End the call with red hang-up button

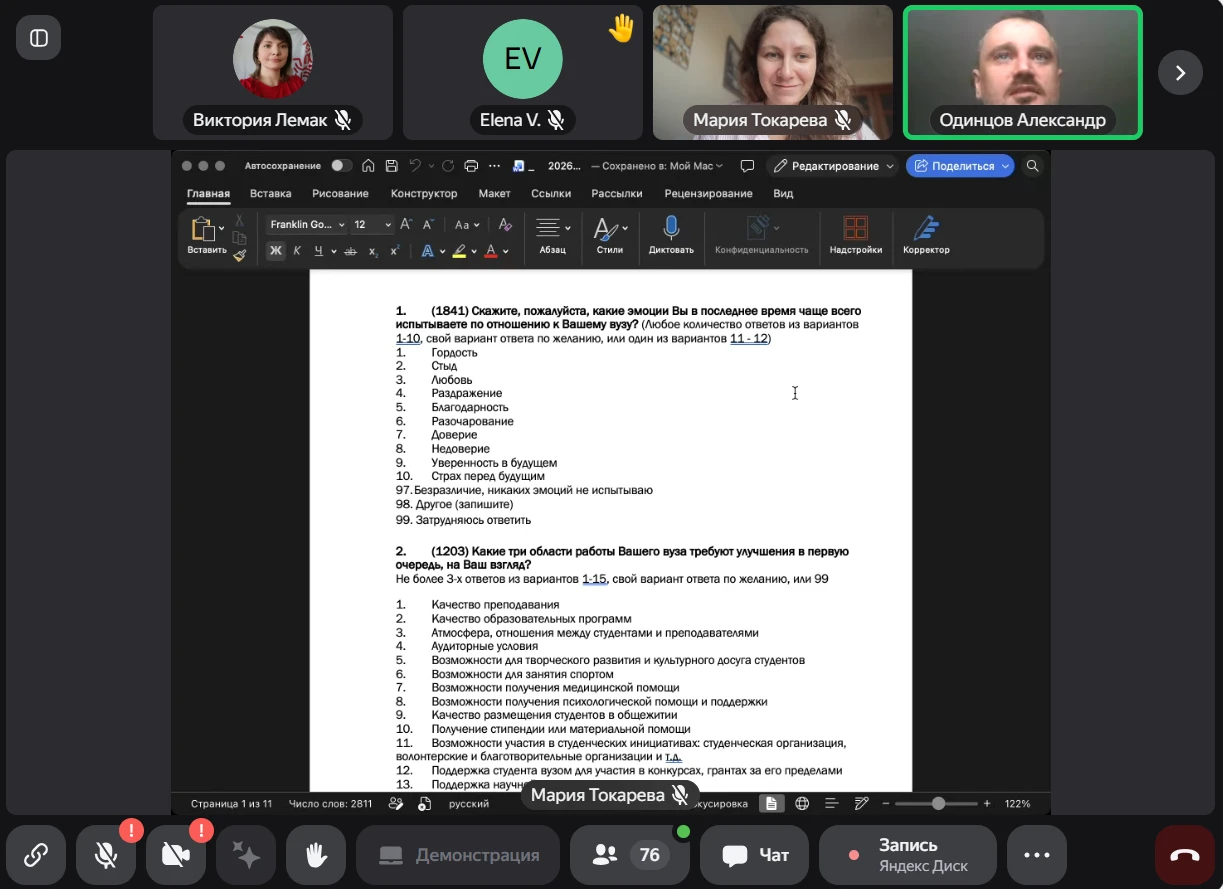tap(1185, 855)
